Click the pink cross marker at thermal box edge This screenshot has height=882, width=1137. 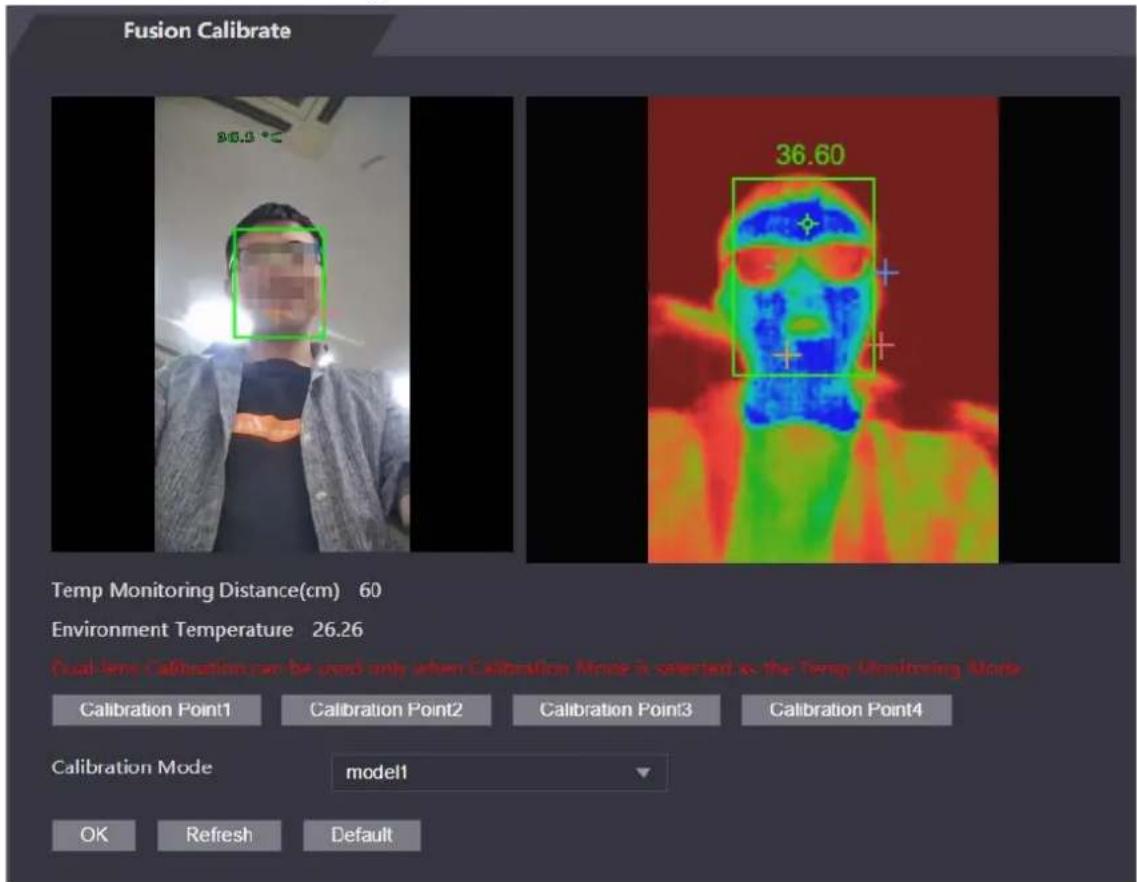pyautogui.click(x=880, y=345)
